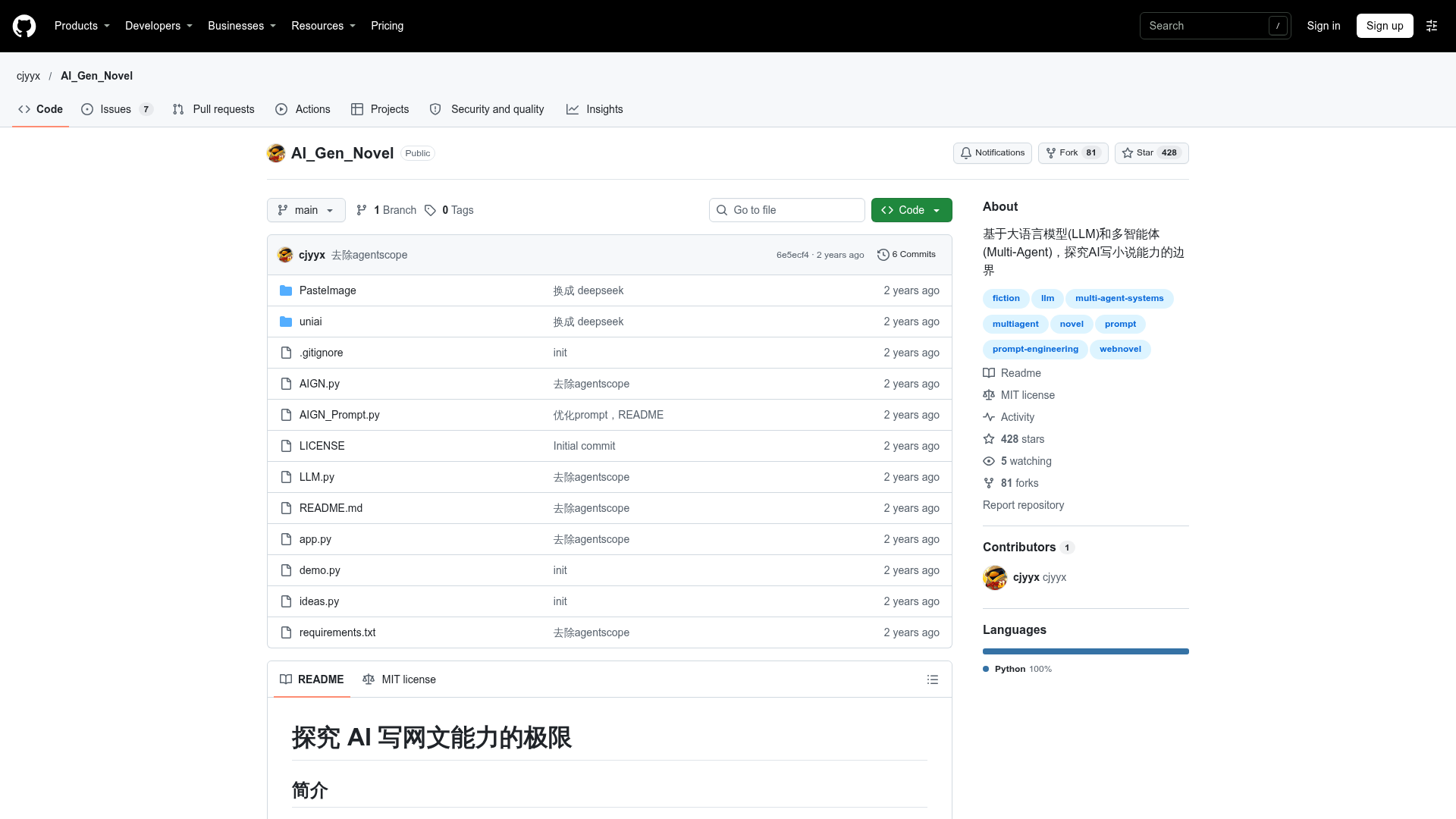The width and height of the screenshot is (1456, 819).
Task: Open the README outline list icon
Action: 933,679
